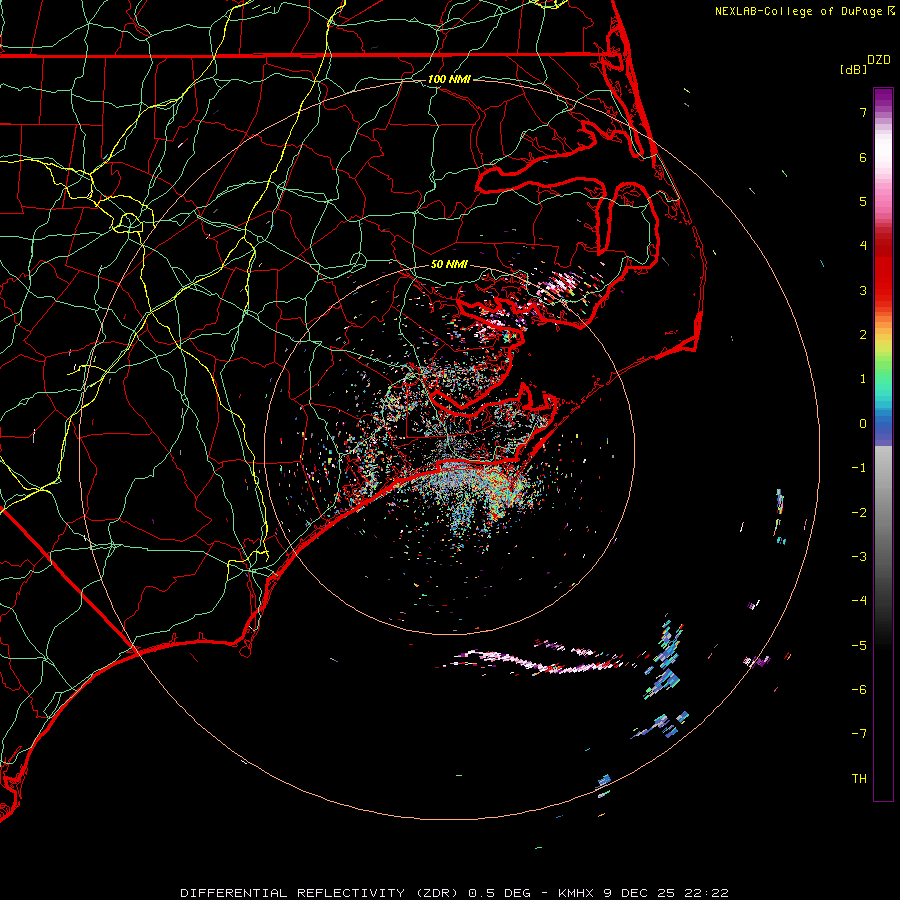Click the 7 dB value on color scale
Viewport: 900px width, 900px height.
(x=863, y=112)
